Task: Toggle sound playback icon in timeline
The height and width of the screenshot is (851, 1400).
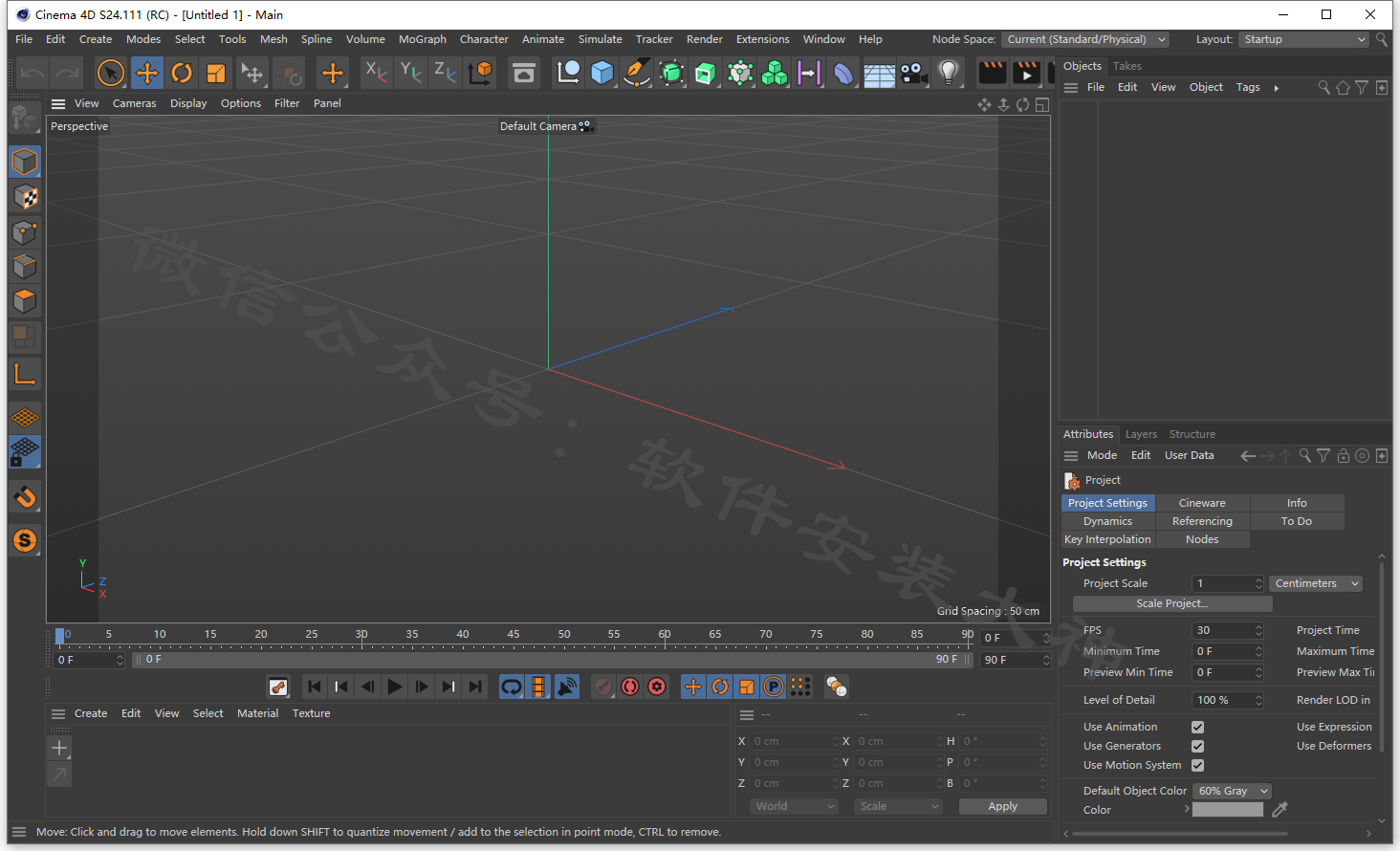Action: (x=567, y=687)
